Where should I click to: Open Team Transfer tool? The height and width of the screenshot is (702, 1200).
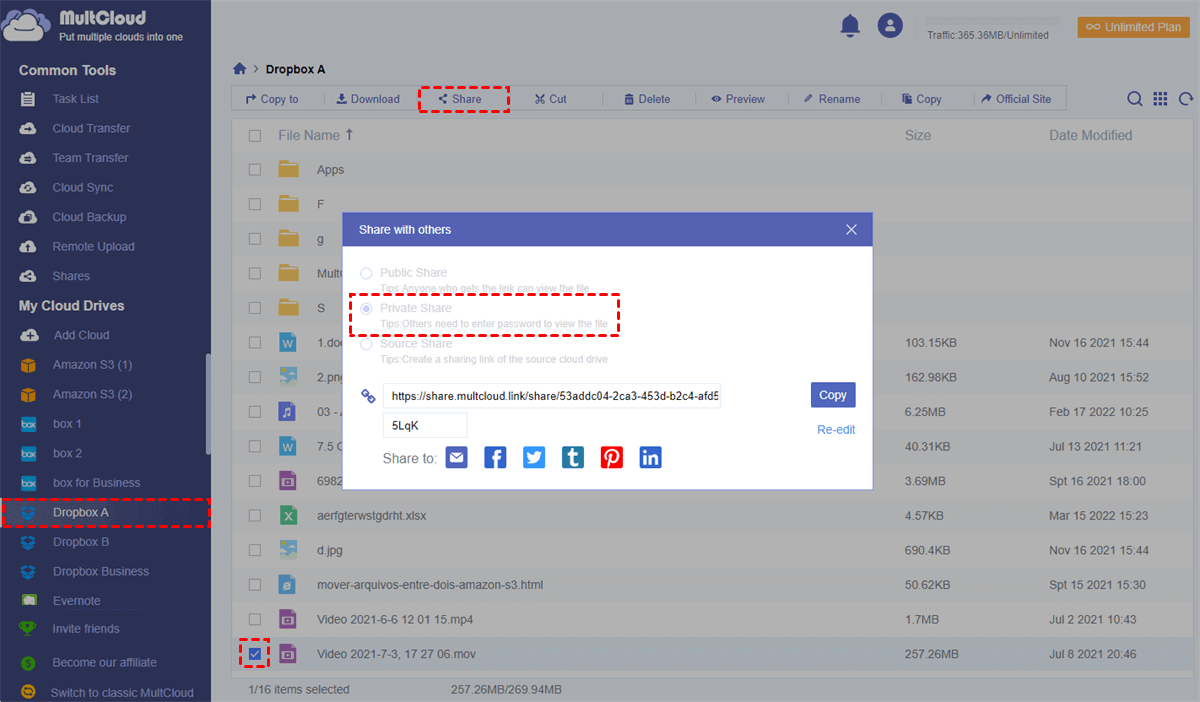(90, 158)
